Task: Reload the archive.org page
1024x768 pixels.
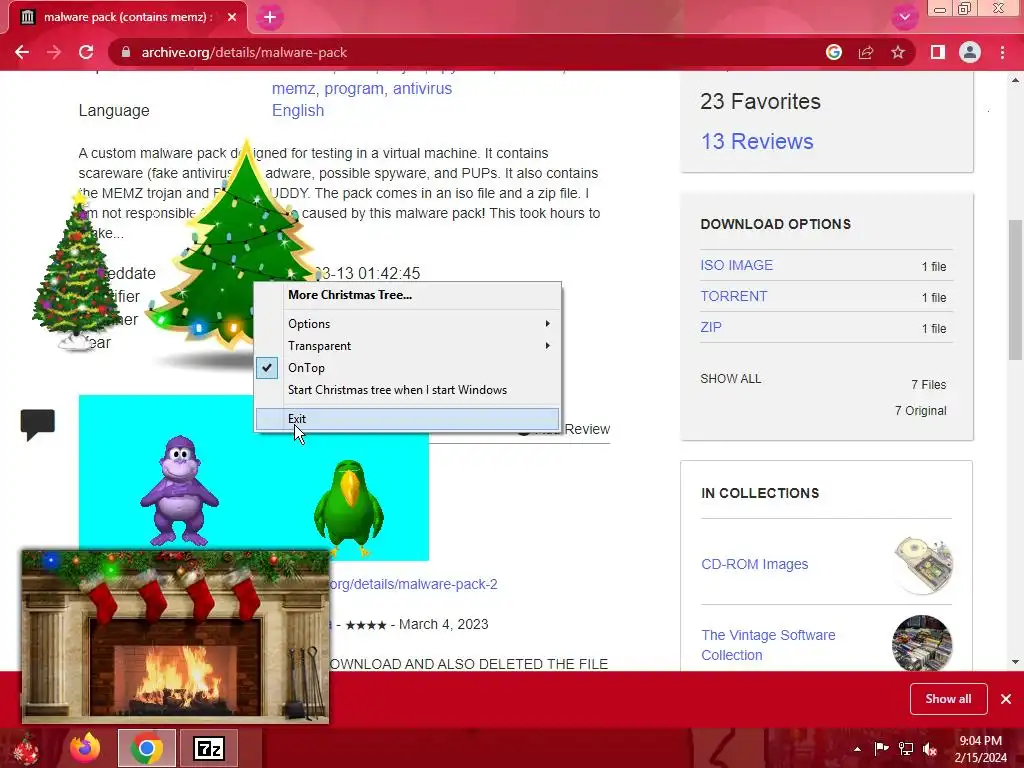Action: [x=86, y=52]
